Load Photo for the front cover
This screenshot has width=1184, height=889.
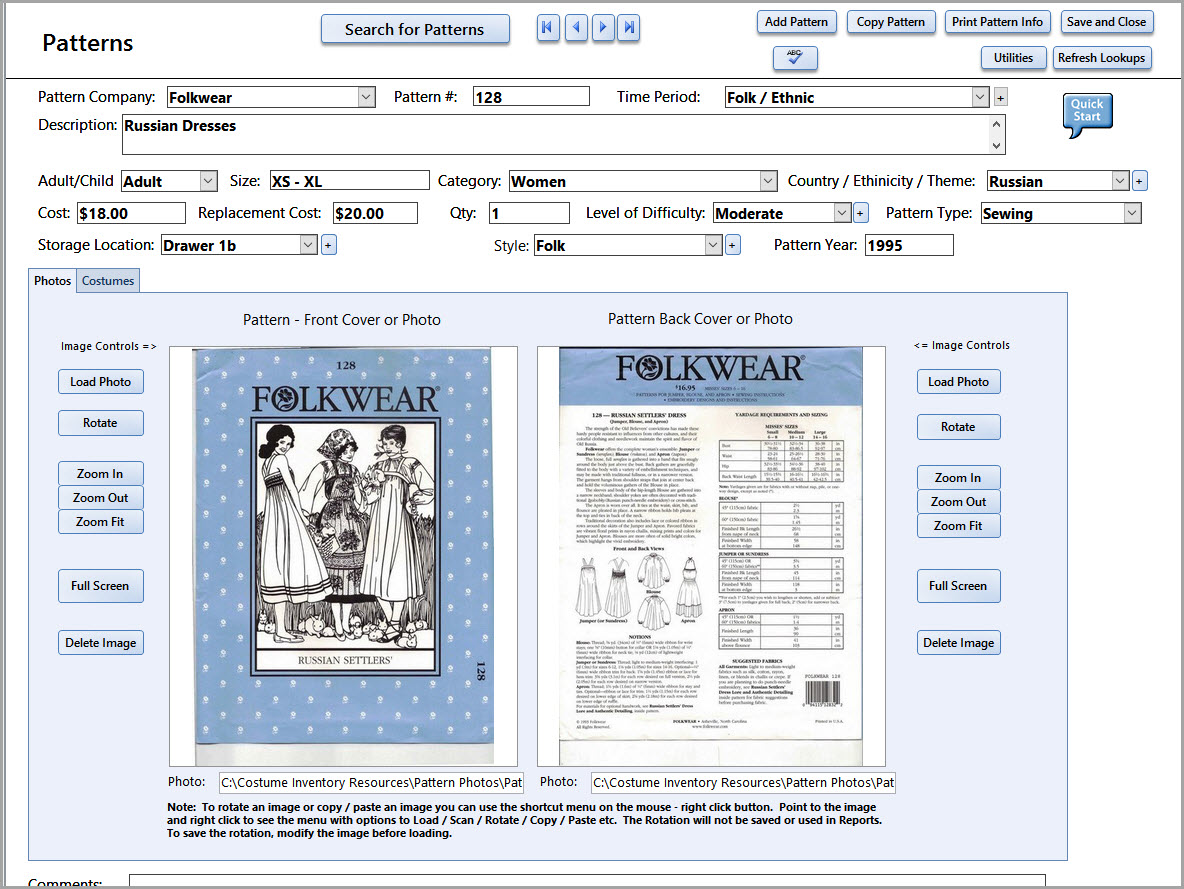[x=100, y=381]
